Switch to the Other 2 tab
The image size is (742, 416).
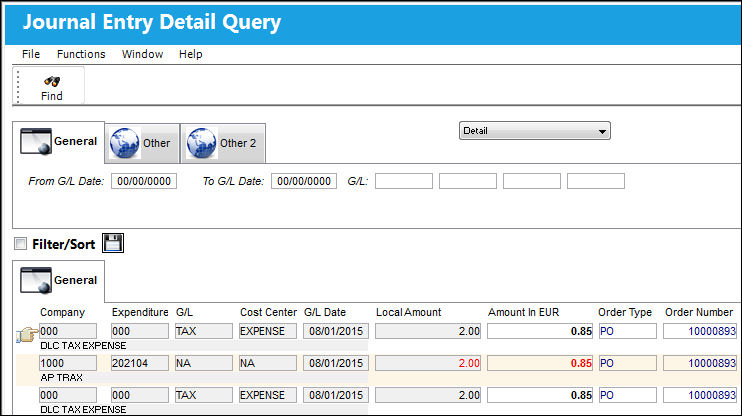[x=223, y=143]
